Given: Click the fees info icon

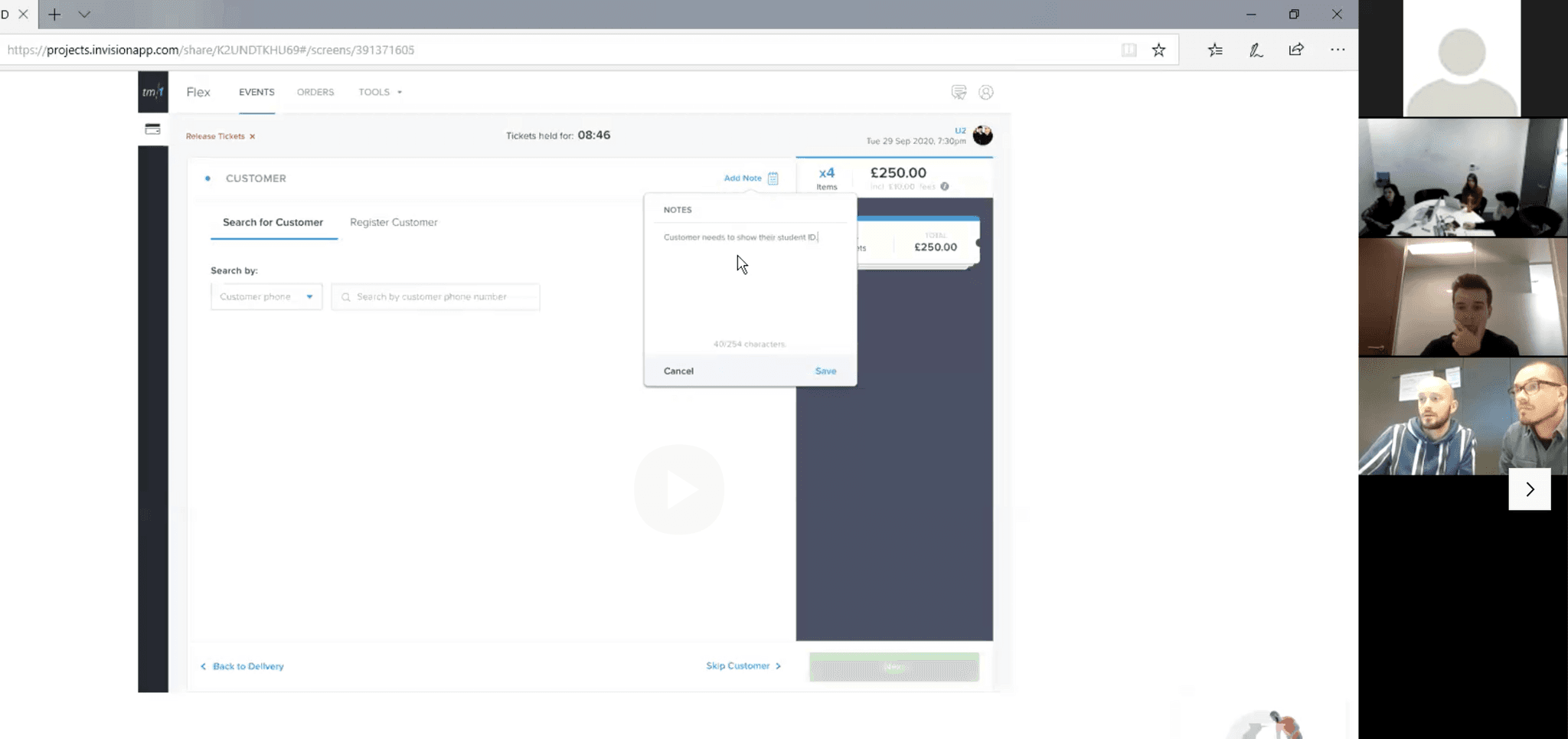Looking at the screenshot, I should (945, 186).
